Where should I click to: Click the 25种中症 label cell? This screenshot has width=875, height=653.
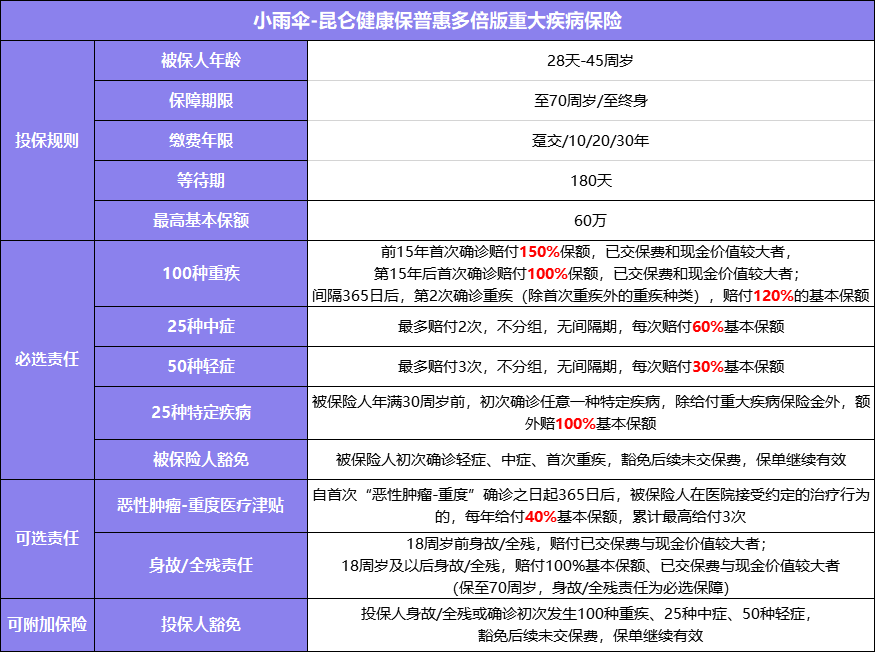201,326
